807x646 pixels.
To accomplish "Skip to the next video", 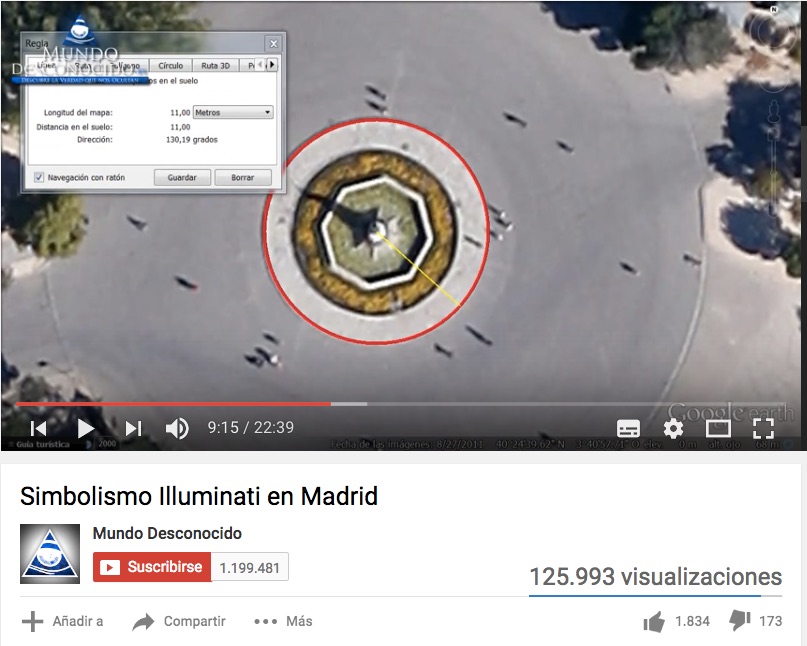I will [133, 428].
